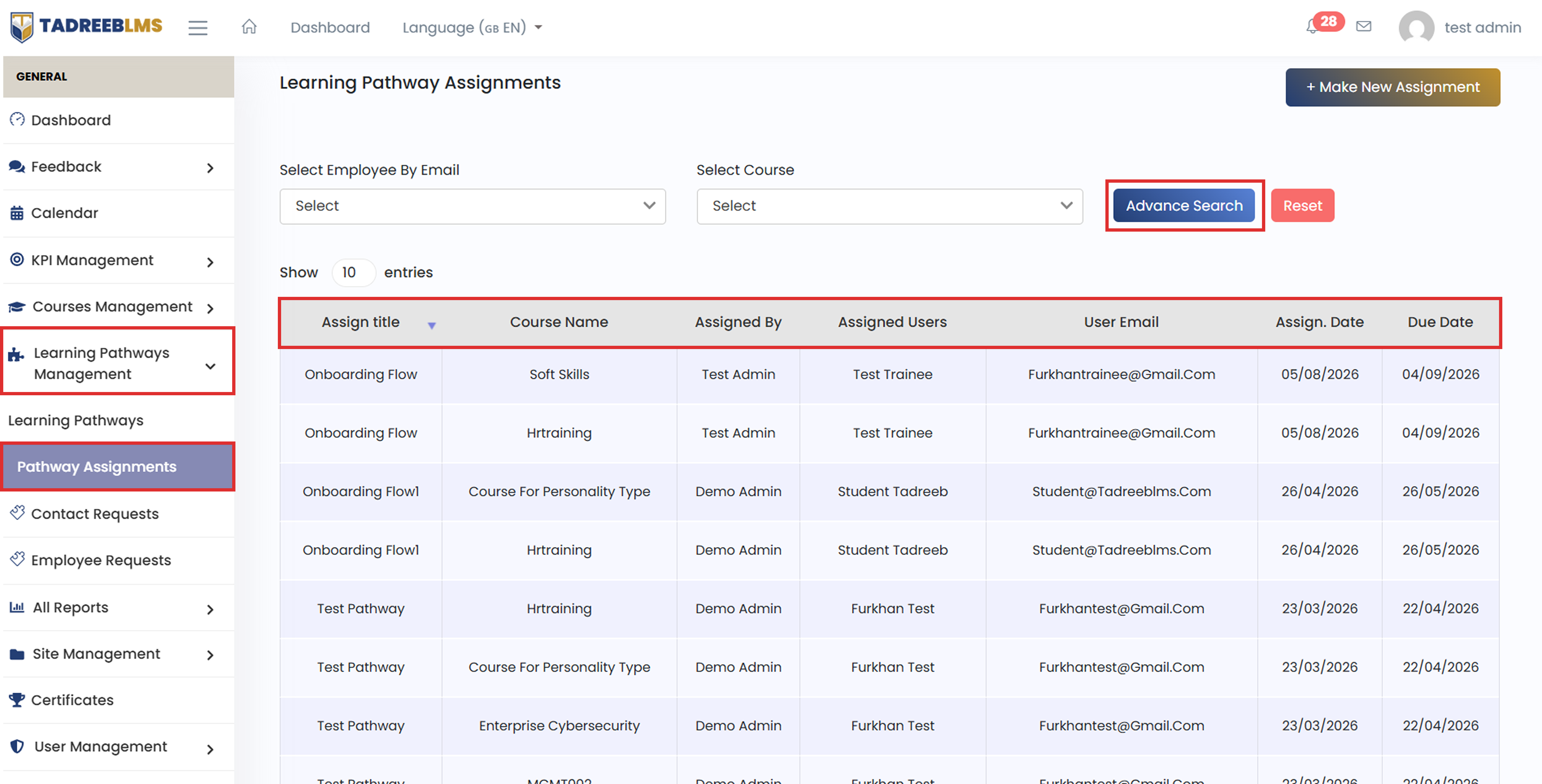Click the Dashboard gauge icon in sidebar

pyautogui.click(x=17, y=120)
